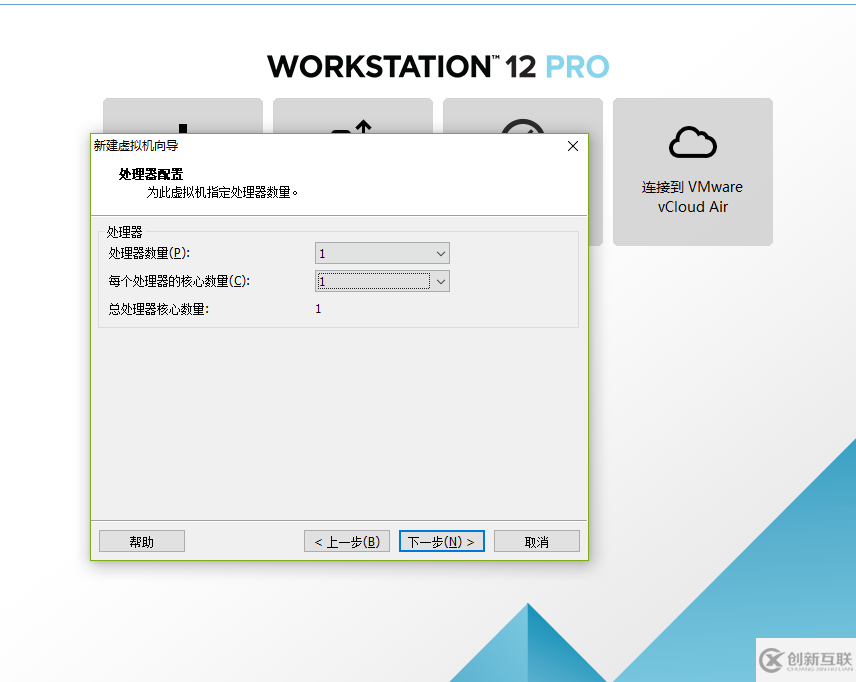
Task: Proceed with 下一步(N) > button
Action: (442, 541)
